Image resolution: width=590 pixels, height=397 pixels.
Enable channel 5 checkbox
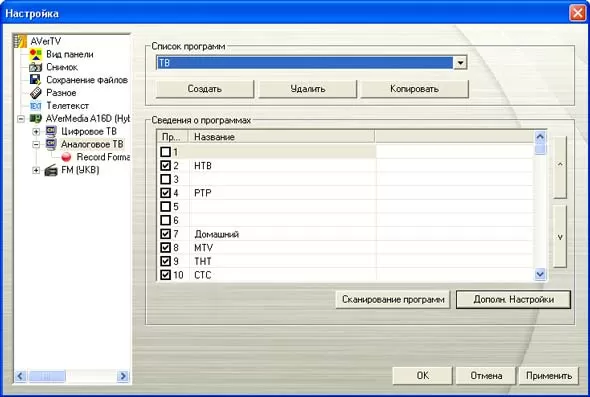(x=165, y=206)
